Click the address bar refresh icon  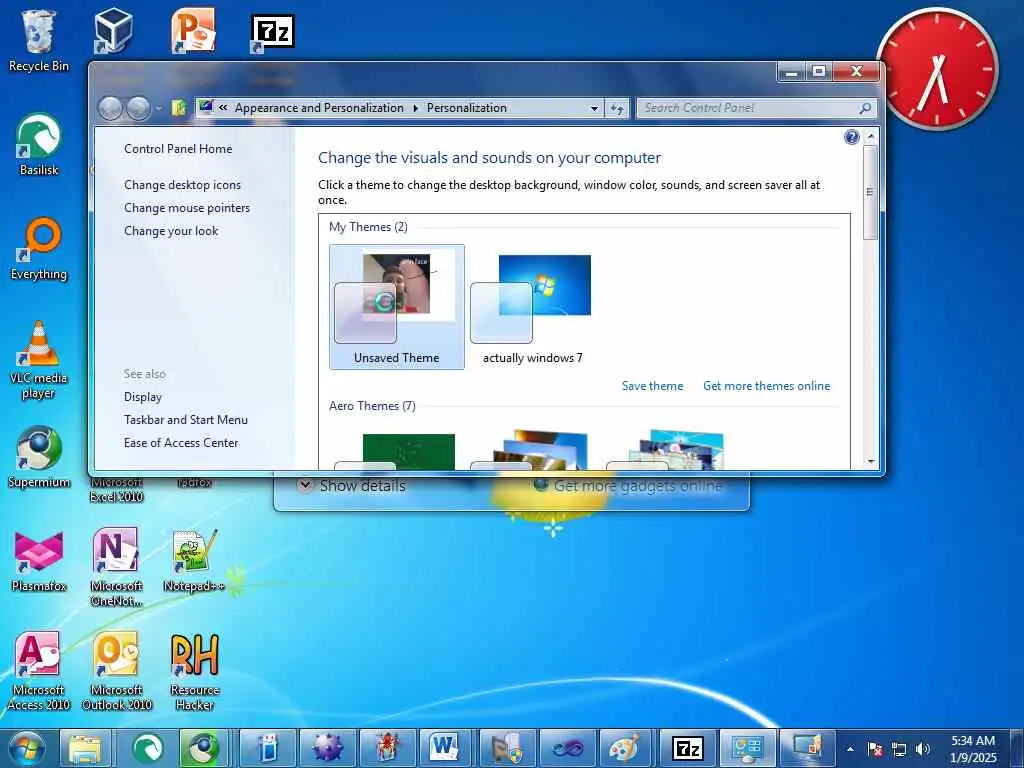coord(617,108)
